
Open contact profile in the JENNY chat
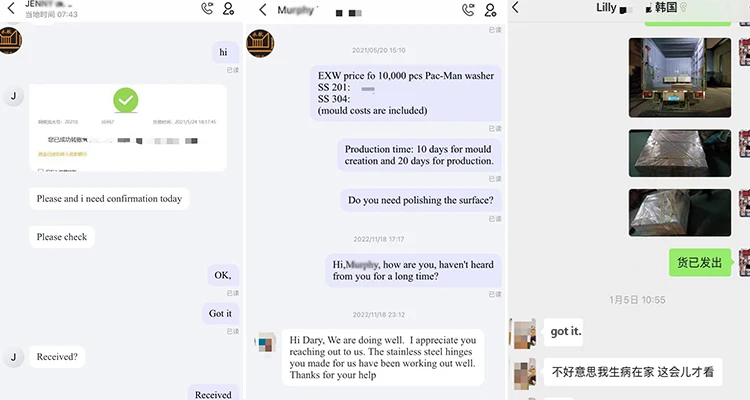229,8
